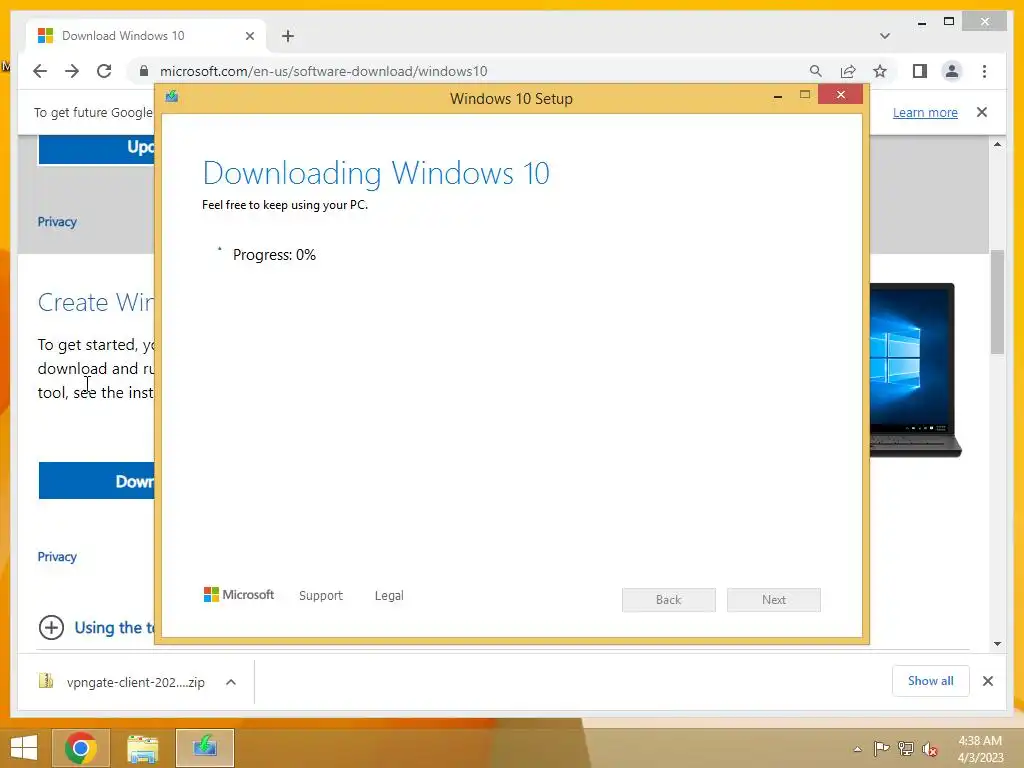The image size is (1024, 768).
Task: Click the vertical scrollbar thumb
Action: coord(997,302)
